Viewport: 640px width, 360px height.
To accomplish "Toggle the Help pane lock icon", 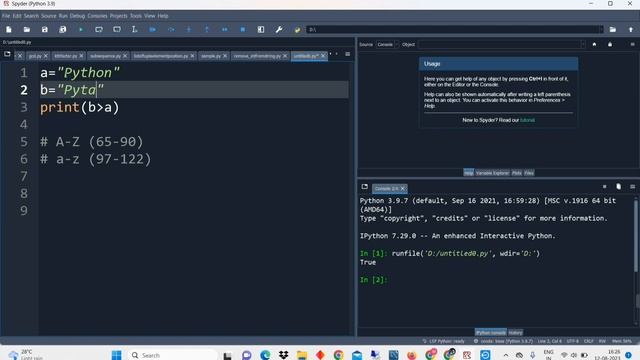I will coord(610,44).
